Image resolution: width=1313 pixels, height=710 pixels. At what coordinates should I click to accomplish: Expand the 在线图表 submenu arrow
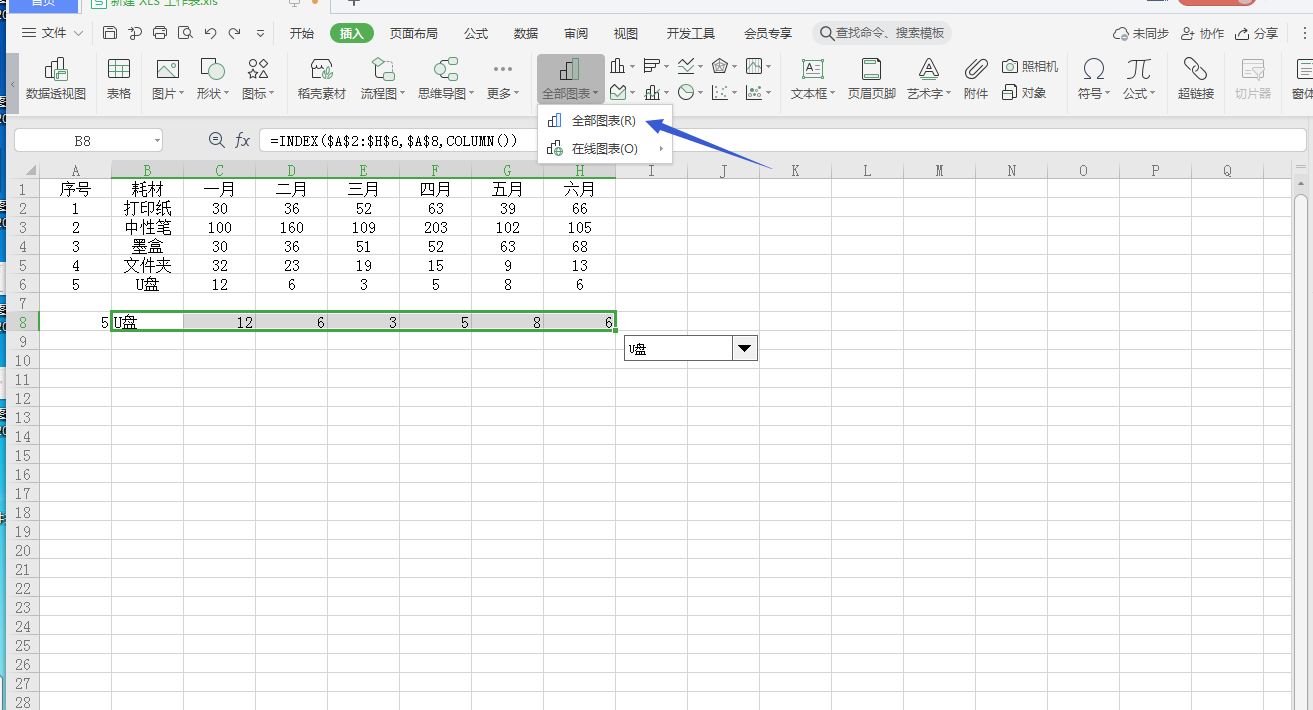[x=661, y=149]
